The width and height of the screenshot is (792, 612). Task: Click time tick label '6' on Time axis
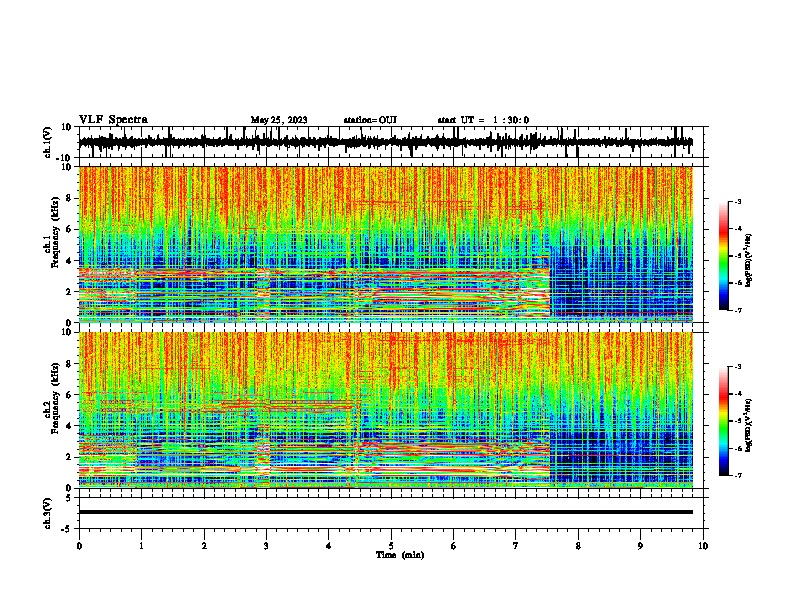[453, 546]
